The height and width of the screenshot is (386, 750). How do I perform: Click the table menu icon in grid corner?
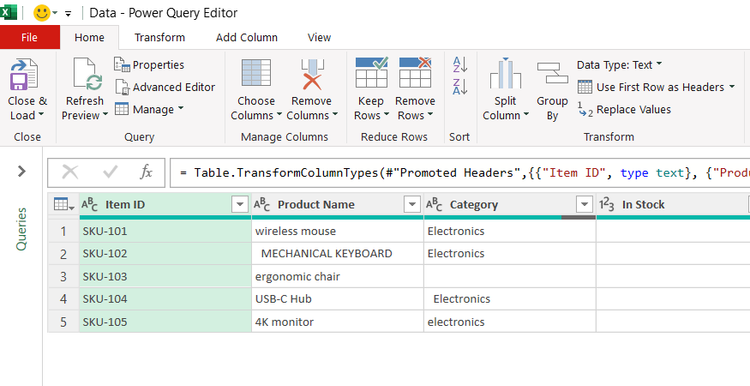[x=64, y=205]
